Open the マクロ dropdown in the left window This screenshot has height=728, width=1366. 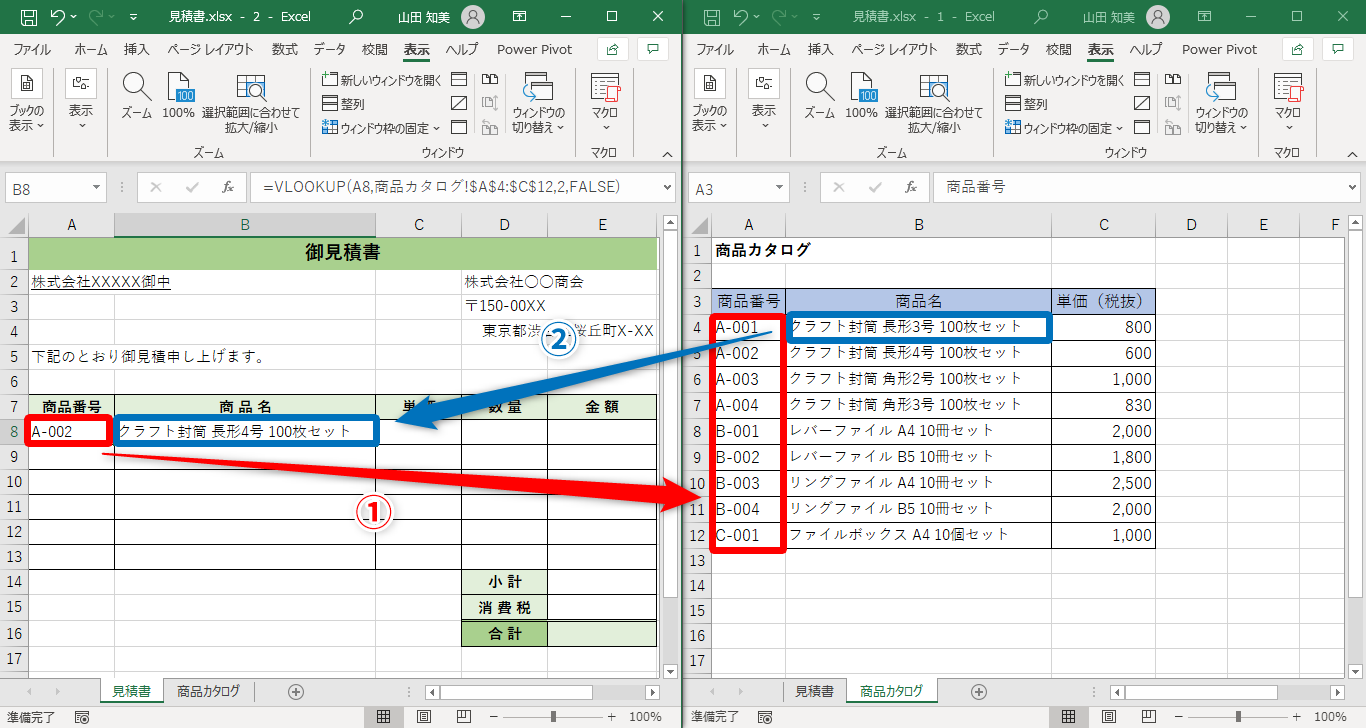click(604, 103)
